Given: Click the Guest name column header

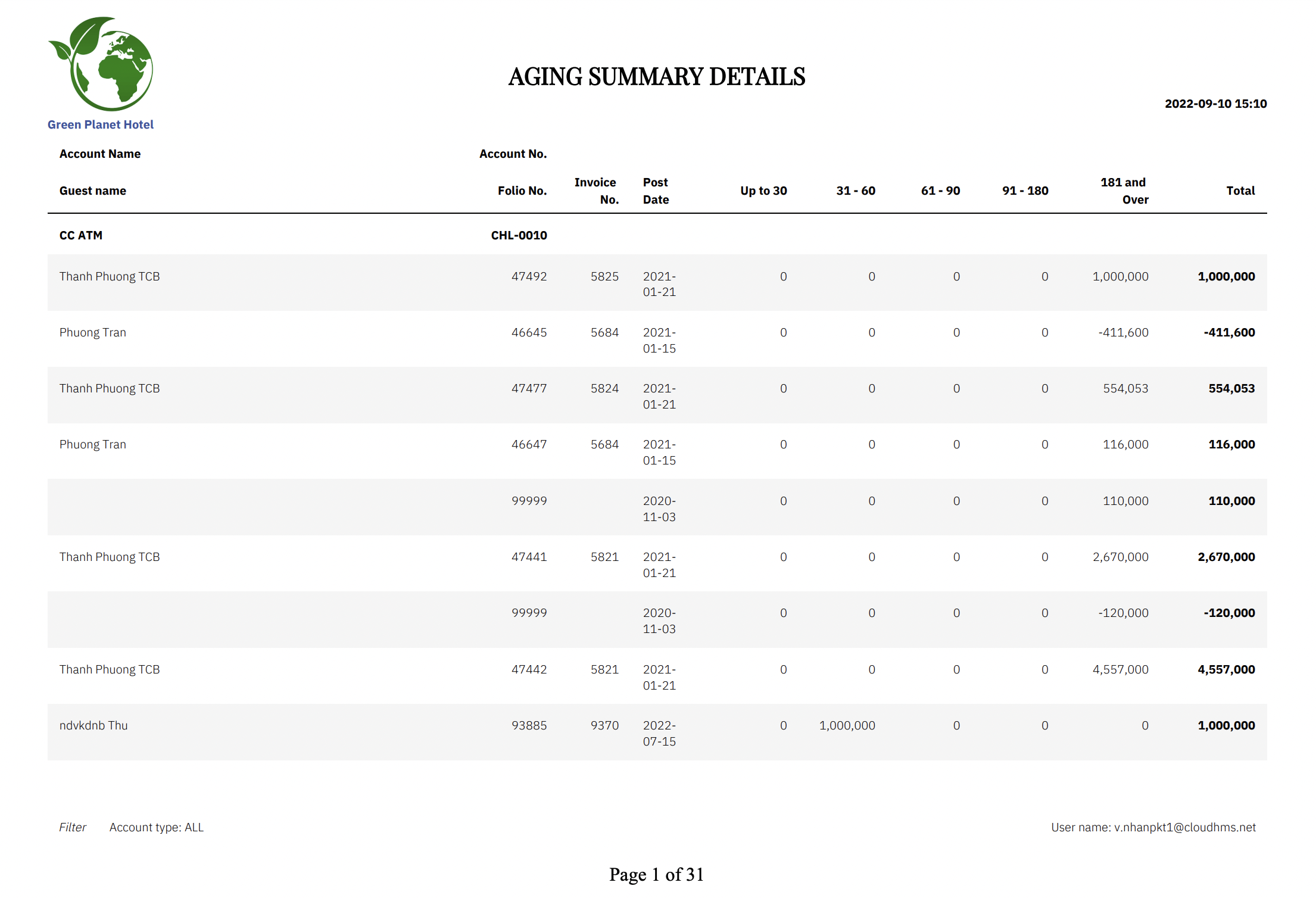Looking at the screenshot, I should (x=93, y=191).
